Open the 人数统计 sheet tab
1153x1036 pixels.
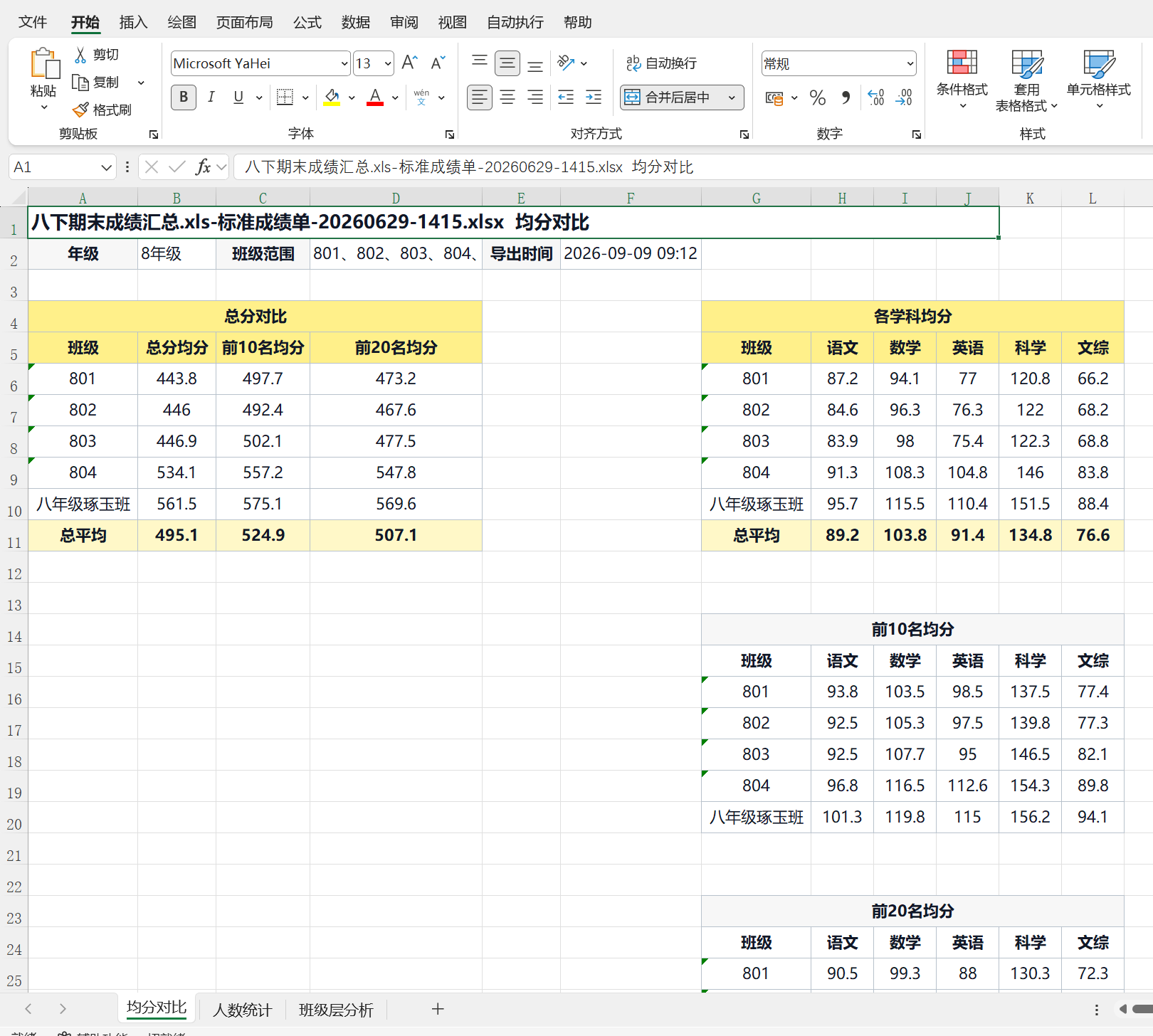pos(243,1010)
